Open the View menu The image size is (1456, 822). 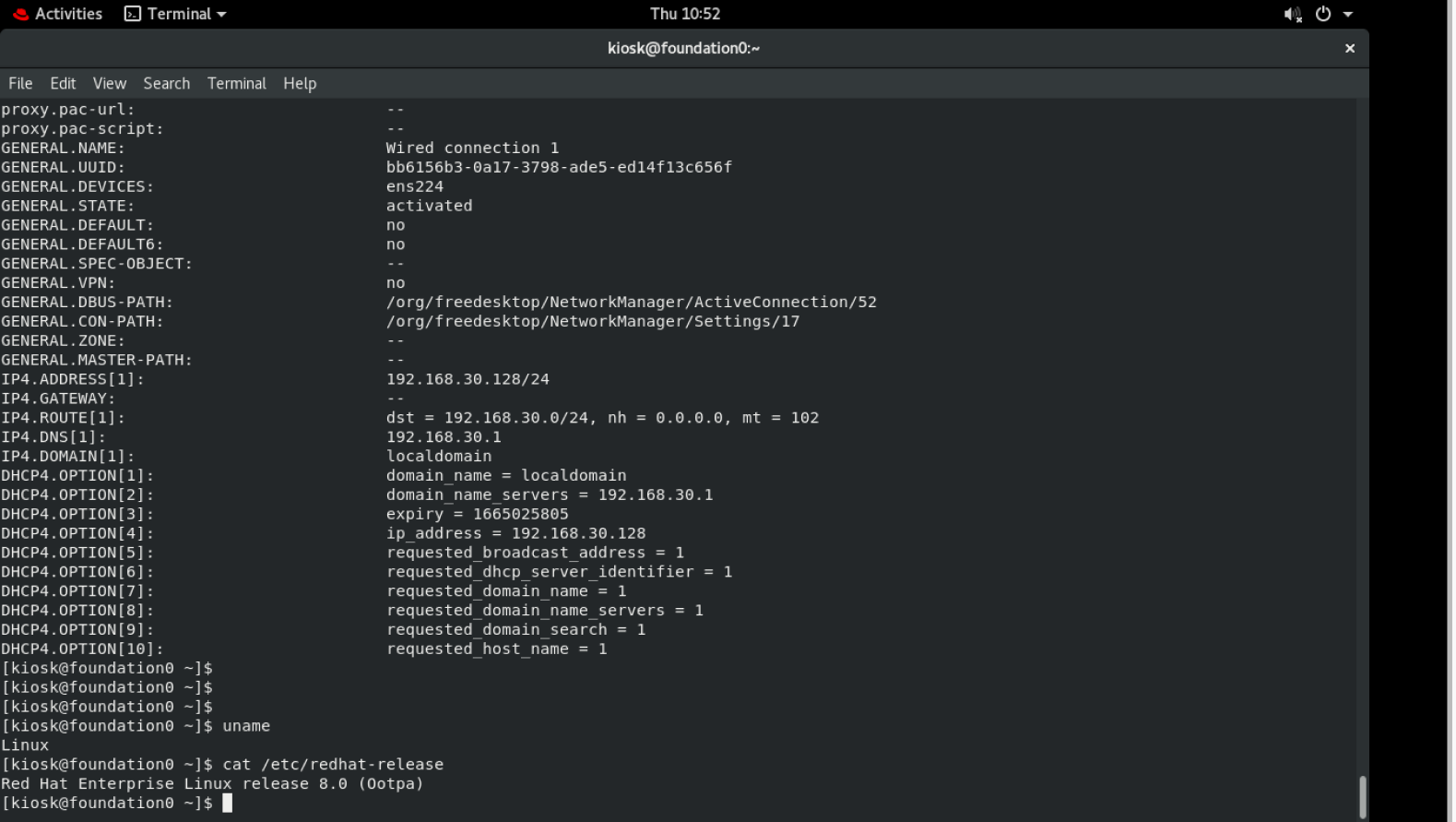click(110, 83)
